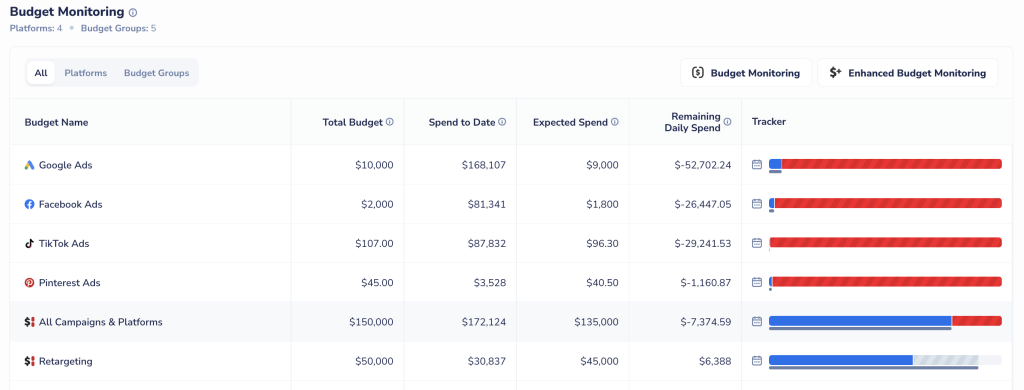Click All Campaigns & Platforms tracker bar
1024x390 pixels.
pyautogui.click(x=886, y=321)
